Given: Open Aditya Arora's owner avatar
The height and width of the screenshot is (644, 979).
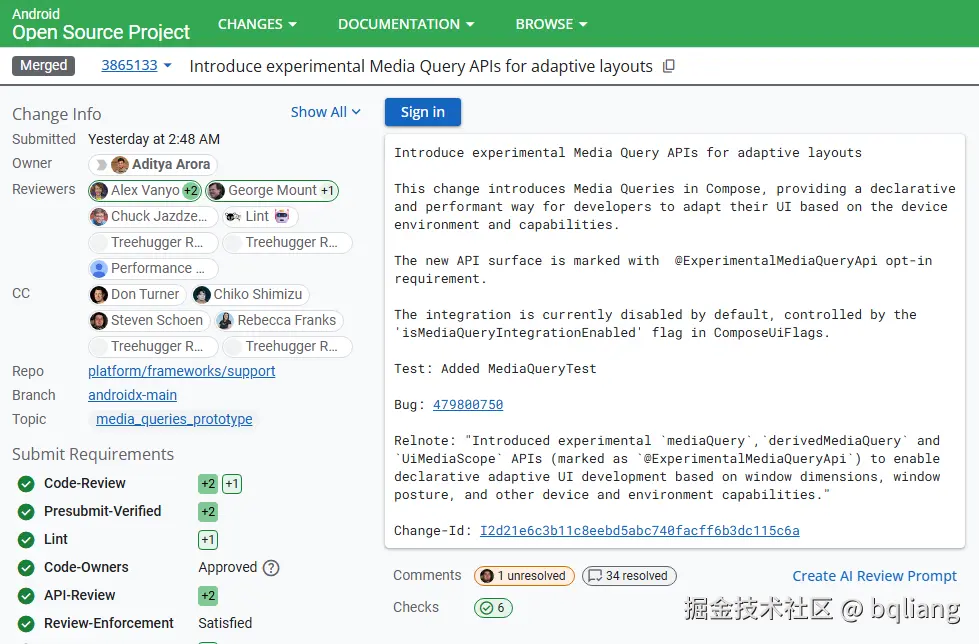Looking at the screenshot, I should point(122,163).
